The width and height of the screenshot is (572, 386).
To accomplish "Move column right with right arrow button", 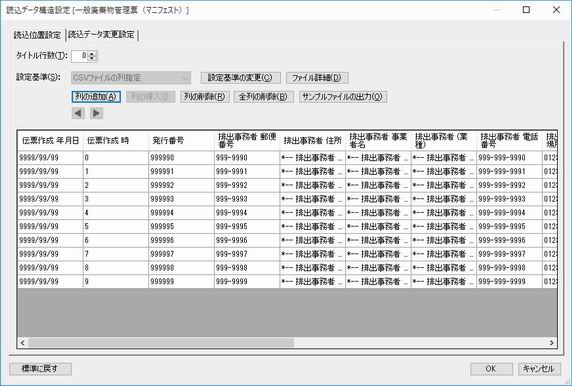I will pos(97,113).
